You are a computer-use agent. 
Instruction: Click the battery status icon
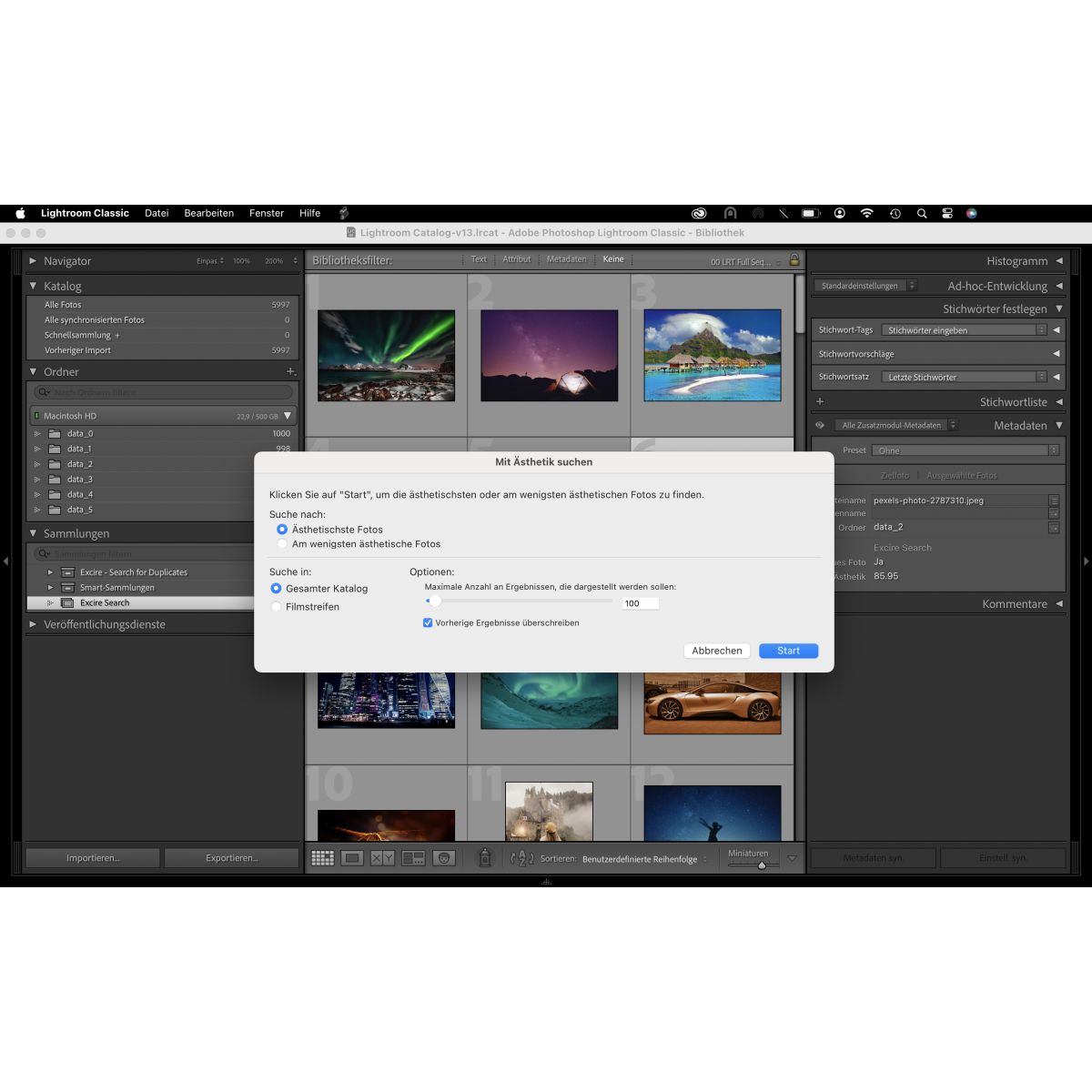[811, 213]
